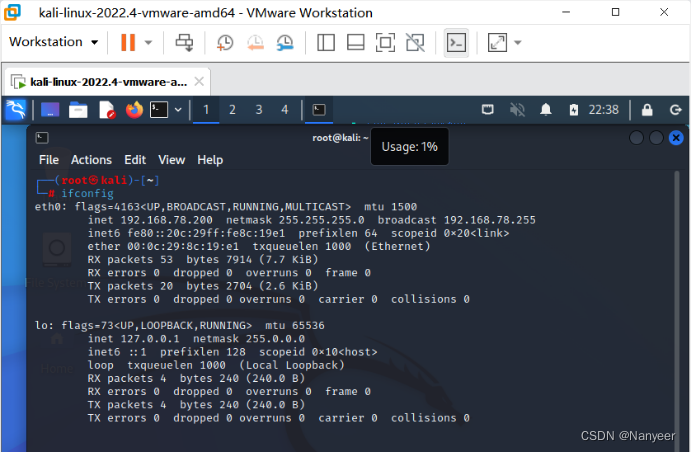Pause the virtual machine

[x=128, y=42]
